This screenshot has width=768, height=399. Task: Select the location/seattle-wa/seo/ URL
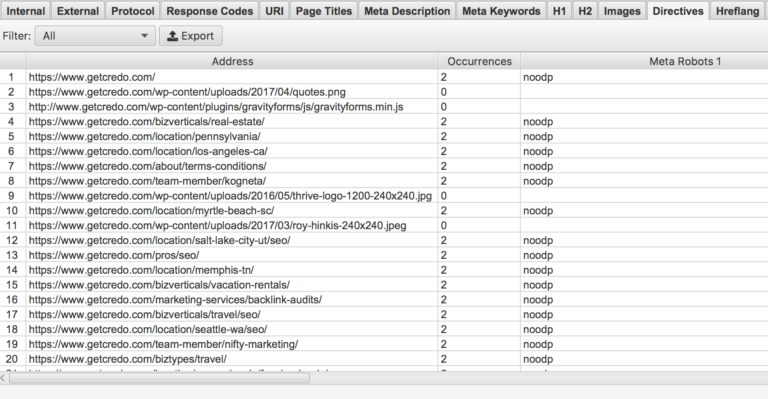pyautogui.click(x=148, y=329)
